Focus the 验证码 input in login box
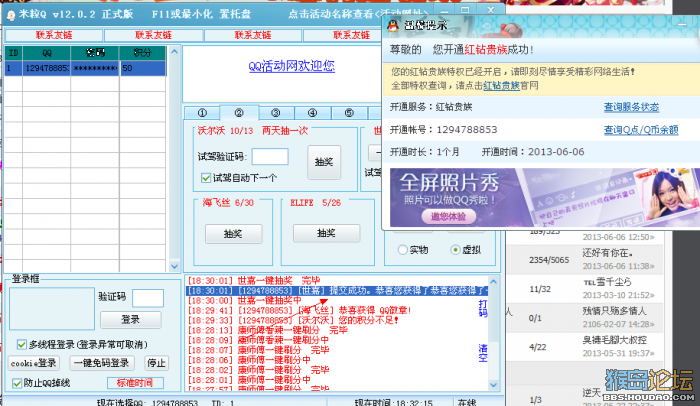The width and height of the screenshot is (700, 406). [x=148, y=298]
